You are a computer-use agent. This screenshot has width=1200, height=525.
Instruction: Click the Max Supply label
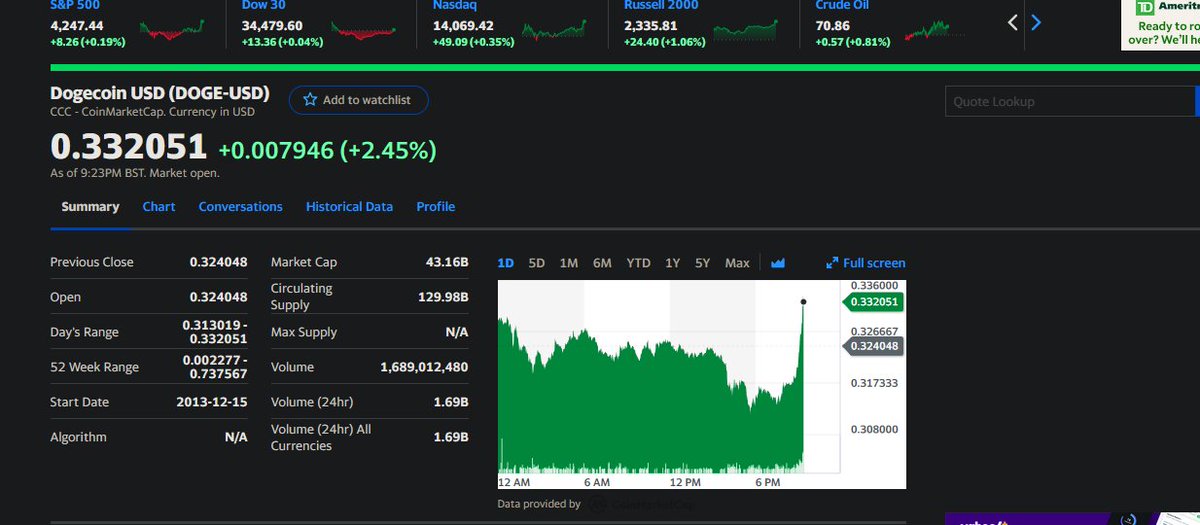tap(304, 332)
